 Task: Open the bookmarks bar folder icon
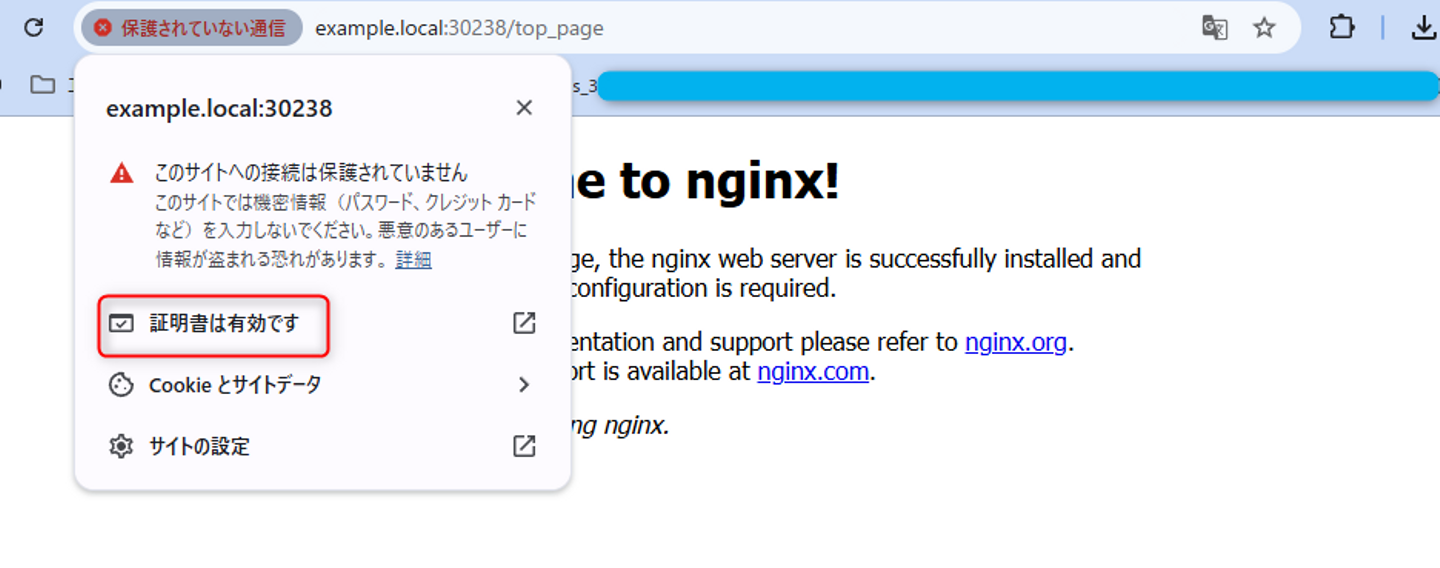click(x=43, y=85)
